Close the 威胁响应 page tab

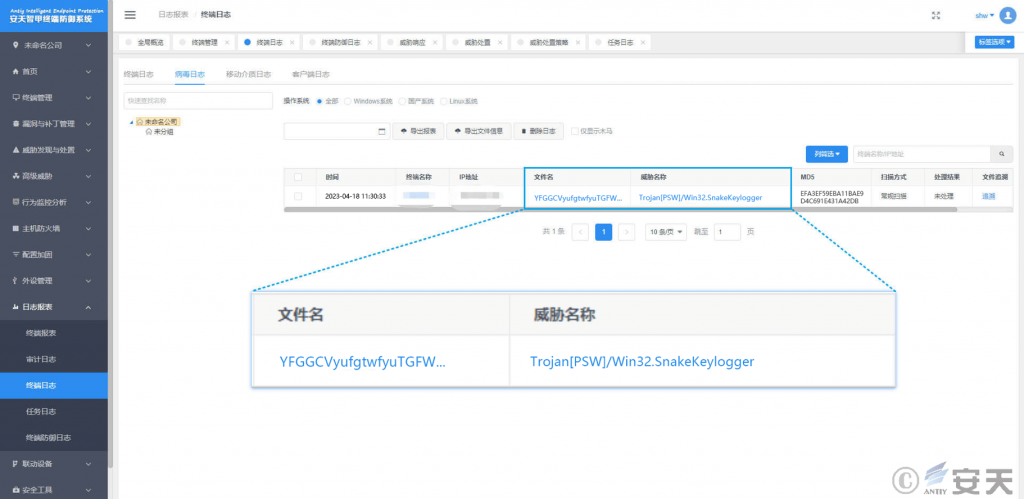click(435, 42)
